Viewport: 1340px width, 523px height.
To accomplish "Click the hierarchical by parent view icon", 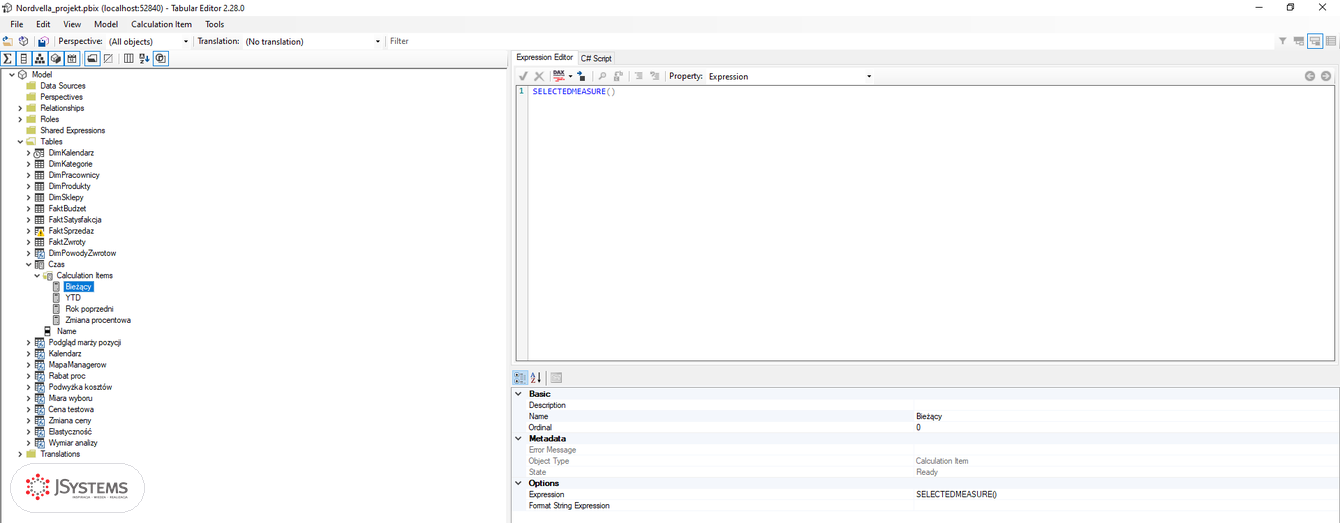I will coord(1299,41).
